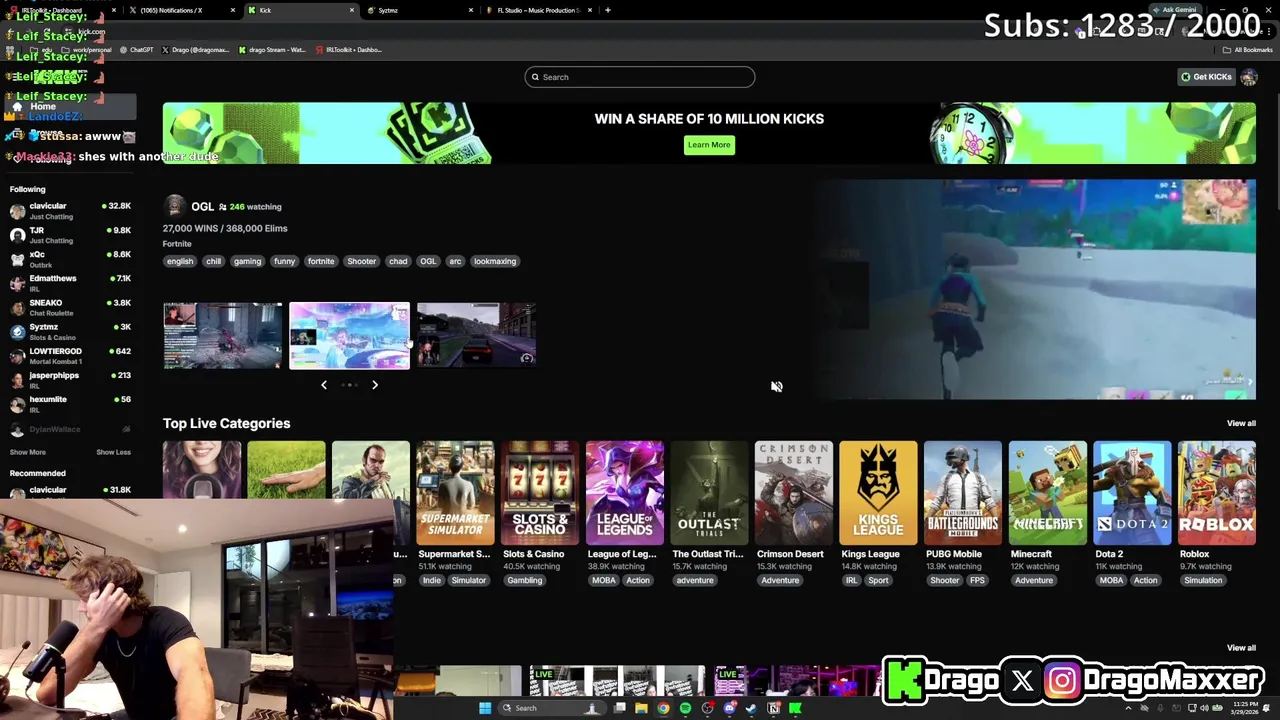Open Home in the sidebar
The width and height of the screenshot is (1280, 720).
click(70, 106)
